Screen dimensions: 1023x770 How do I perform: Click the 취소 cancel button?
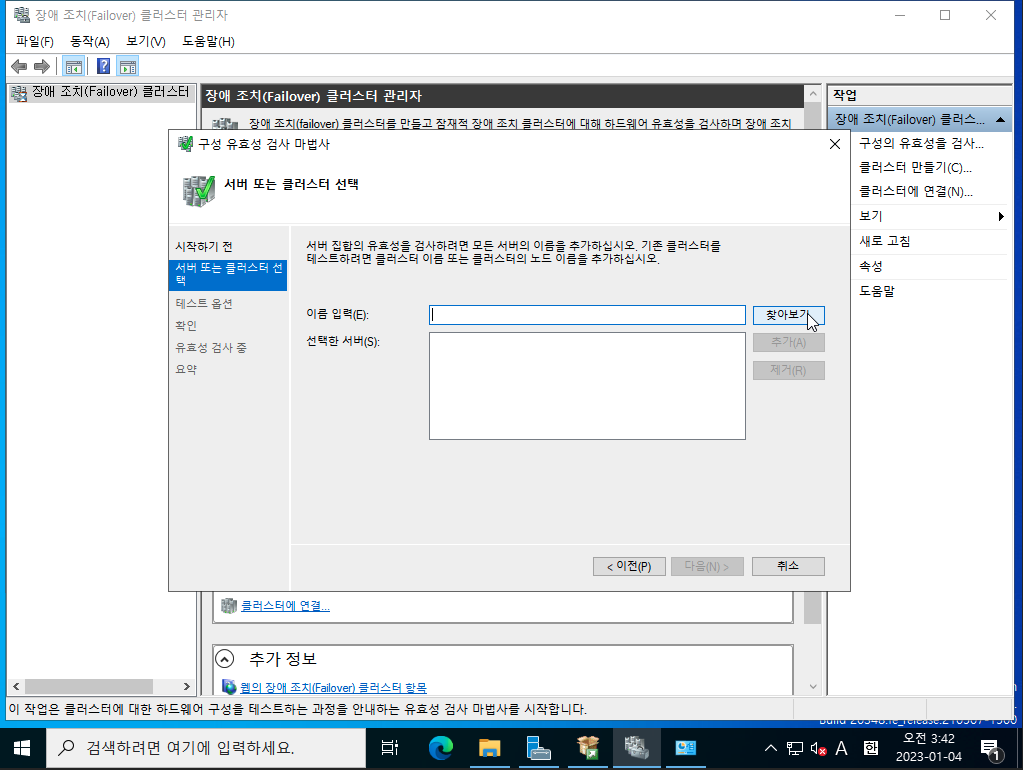click(788, 566)
